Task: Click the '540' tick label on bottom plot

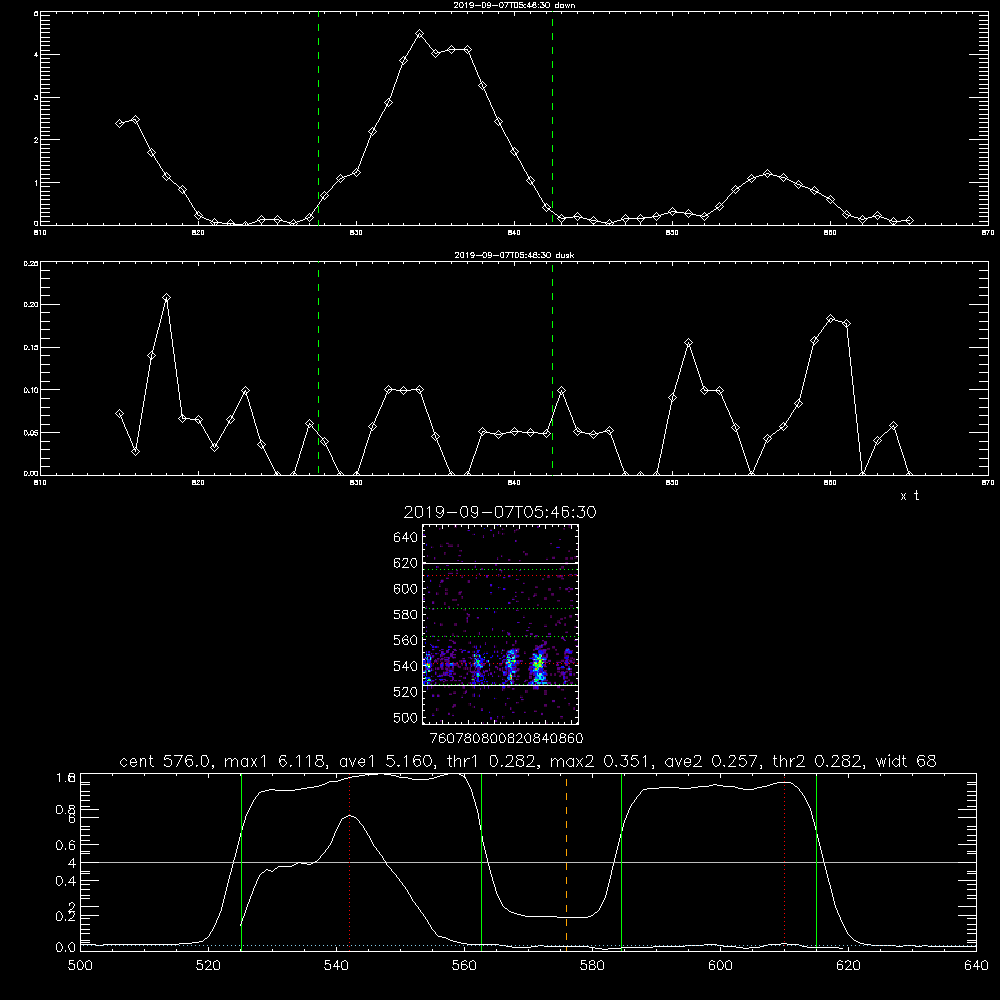Action: coord(336,966)
